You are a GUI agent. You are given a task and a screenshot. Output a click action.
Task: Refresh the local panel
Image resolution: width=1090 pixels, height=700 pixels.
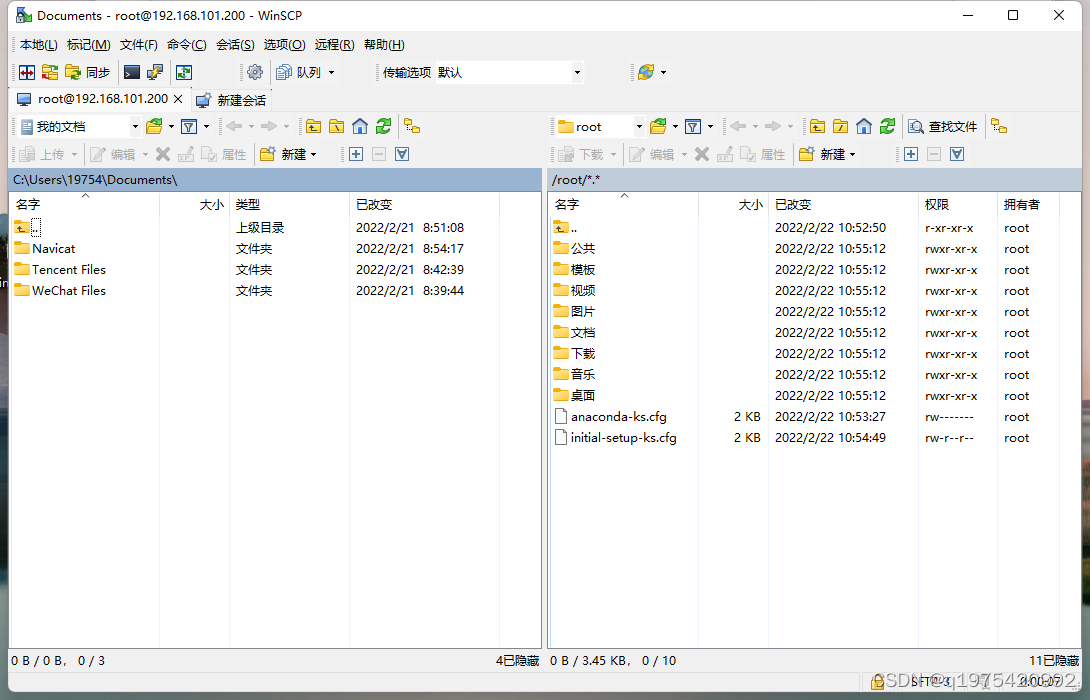point(384,127)
